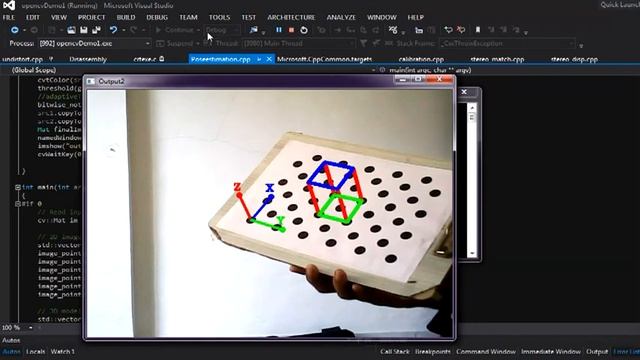Click the Save All toolbar icon
Image resolution: width=640 pixels, height=360 pixels.
click(x=96, y=30)
